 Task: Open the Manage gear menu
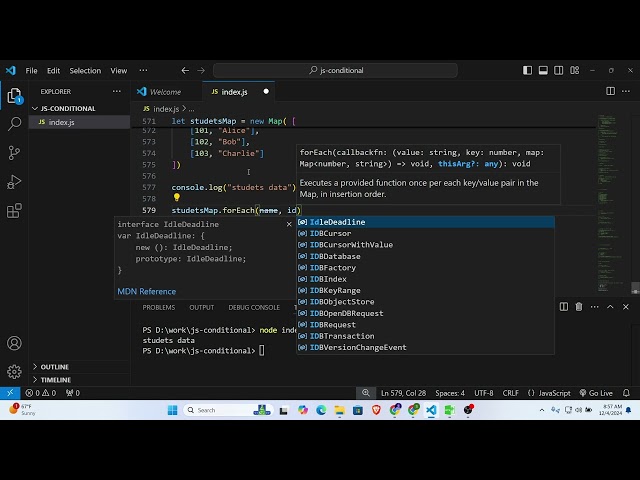(x=14, y=371)
